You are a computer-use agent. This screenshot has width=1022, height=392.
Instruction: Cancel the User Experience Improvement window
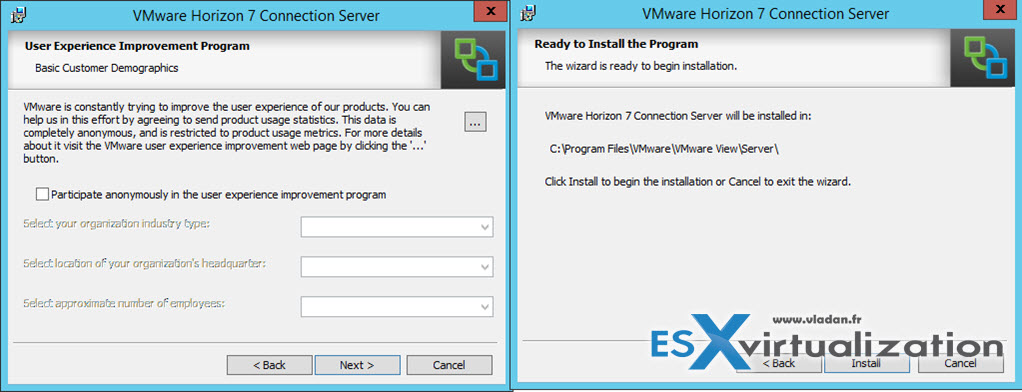[449, 365]
